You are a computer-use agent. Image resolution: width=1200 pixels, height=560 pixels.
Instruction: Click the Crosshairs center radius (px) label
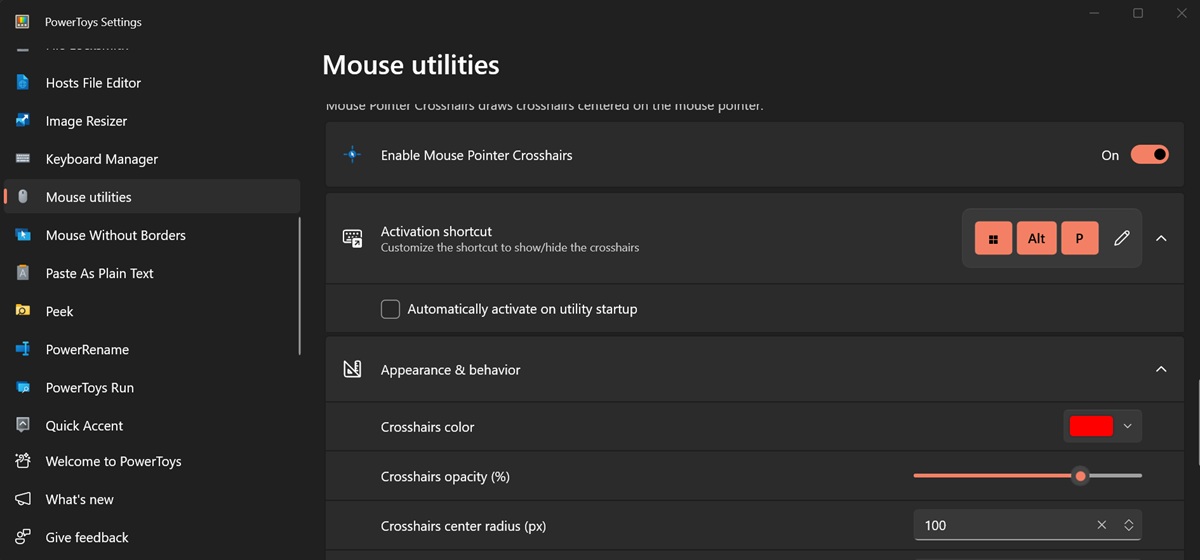click(463, 526)
